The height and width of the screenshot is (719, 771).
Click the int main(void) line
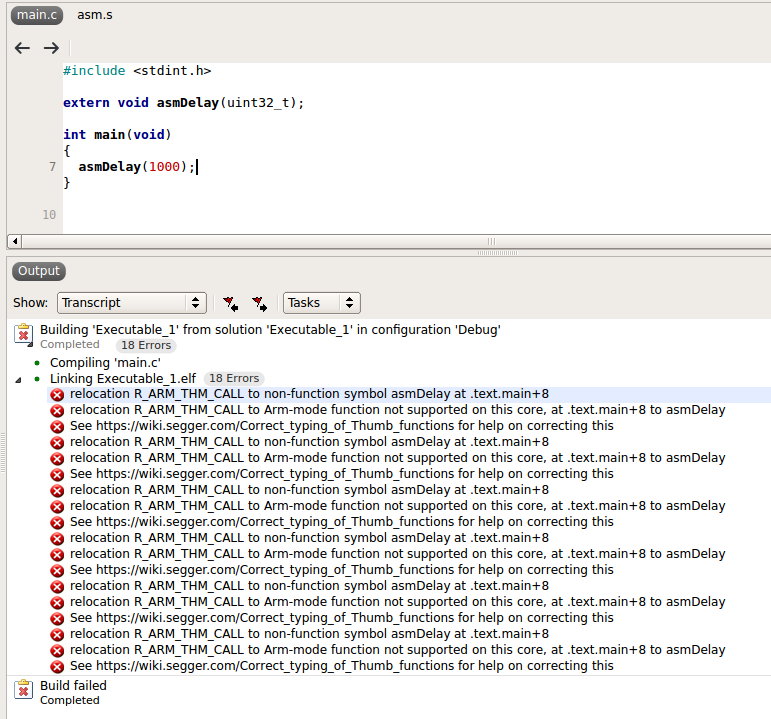(117, 135)
